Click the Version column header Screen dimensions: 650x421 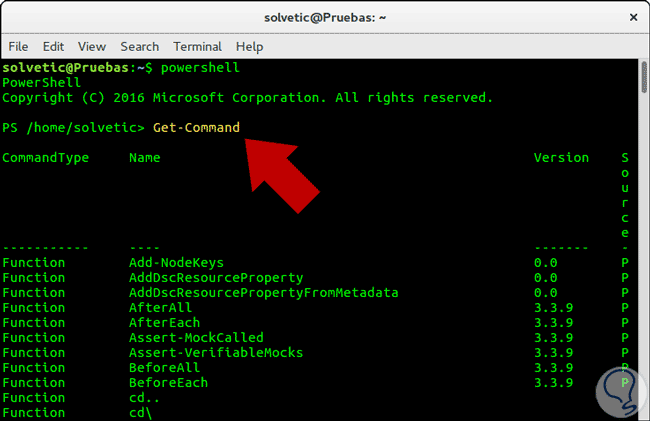point(561,157)
